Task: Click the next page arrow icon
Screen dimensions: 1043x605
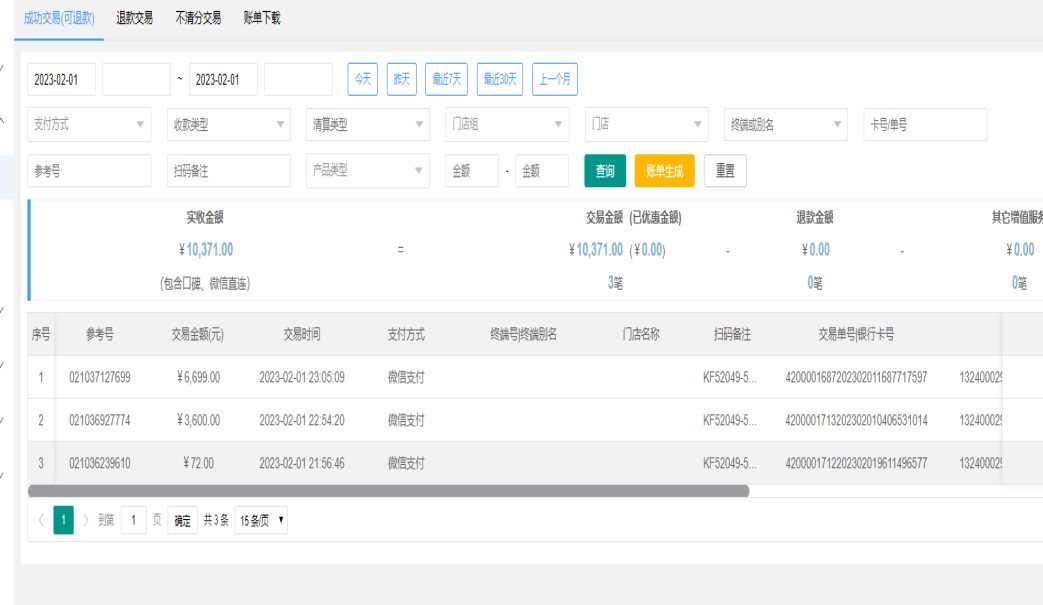Action: coord(86,520)
